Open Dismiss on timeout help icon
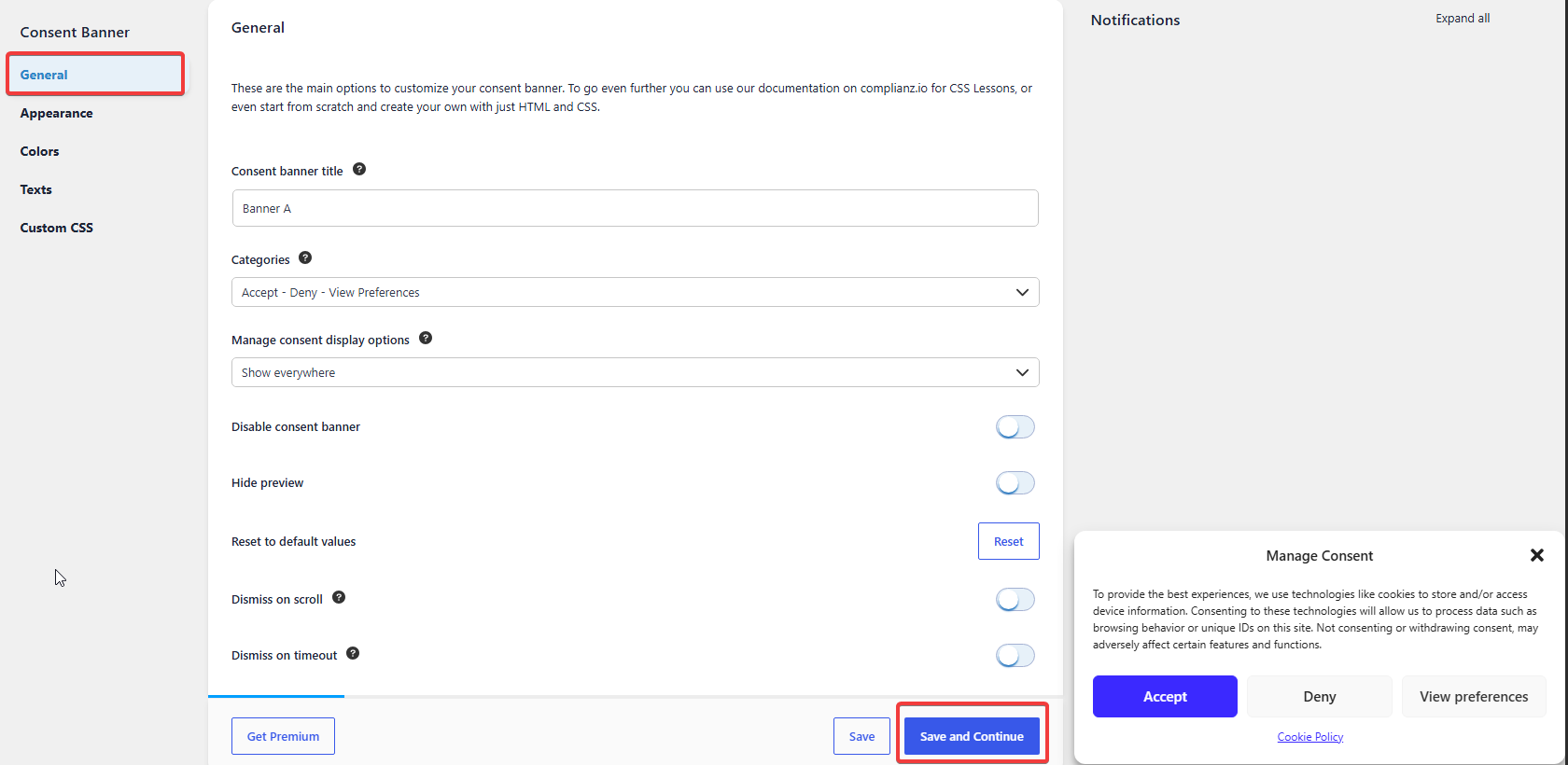This screenshot has width=1568, height=765. [353, 653]
